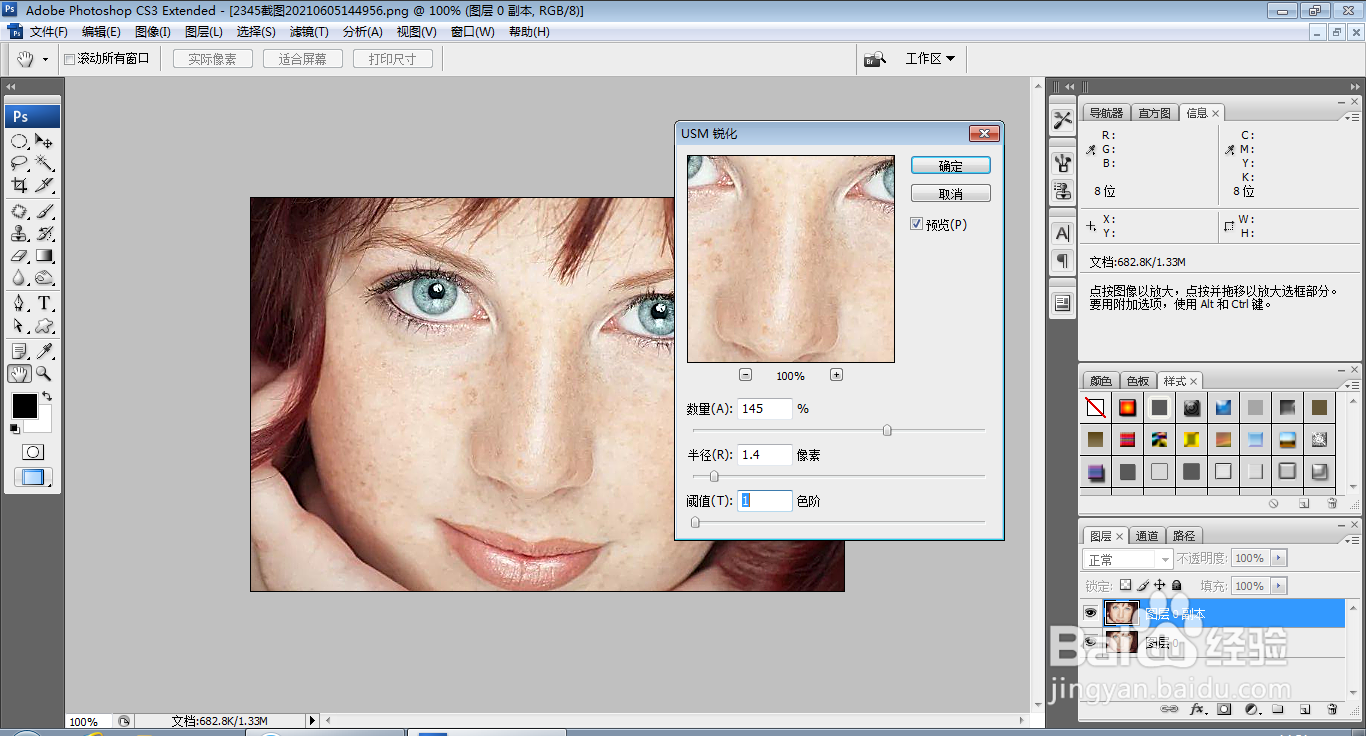Add a layer mask in Layers panel
This screenshot has height=736, width=1366.
point(1224,709)
